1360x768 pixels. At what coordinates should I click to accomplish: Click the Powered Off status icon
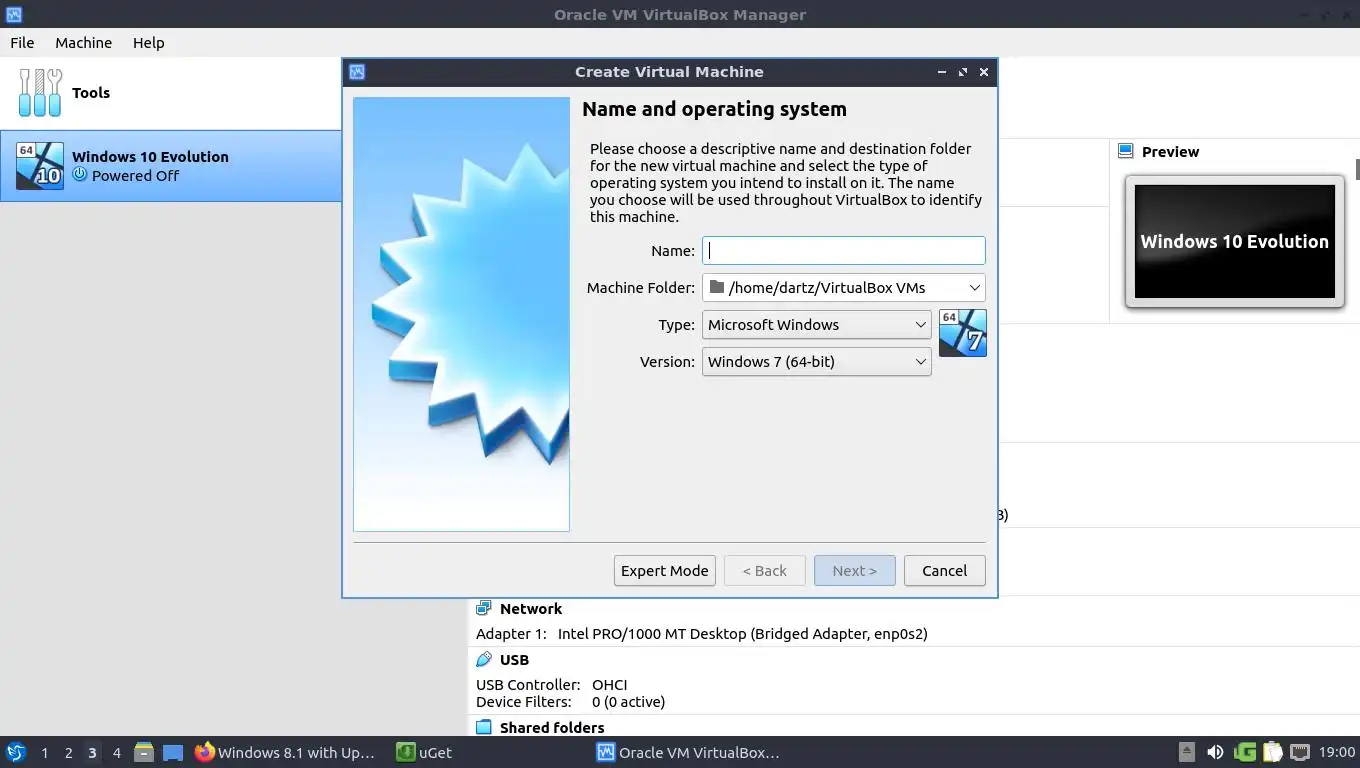point(80,175)
